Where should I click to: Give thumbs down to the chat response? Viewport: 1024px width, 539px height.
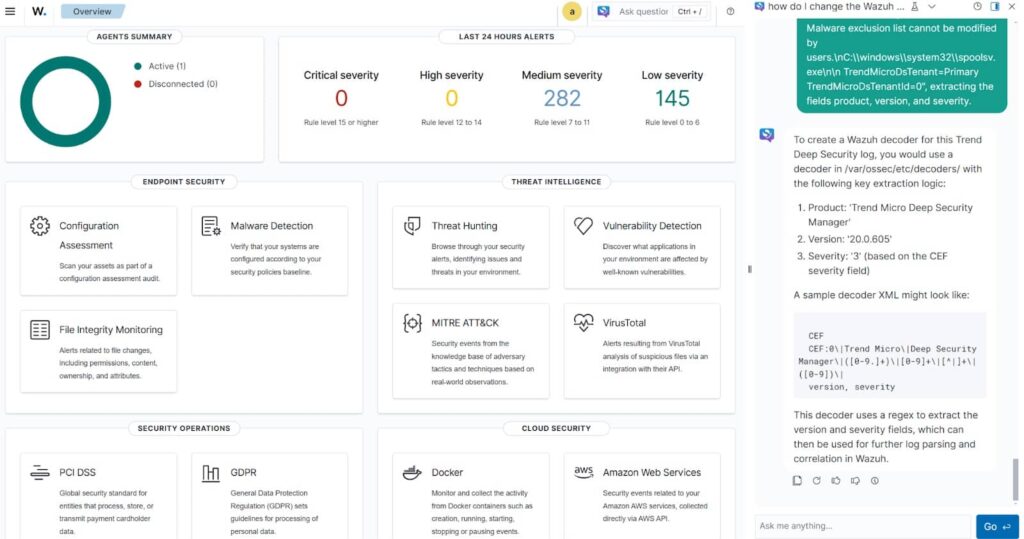click(x=855, y=481)
